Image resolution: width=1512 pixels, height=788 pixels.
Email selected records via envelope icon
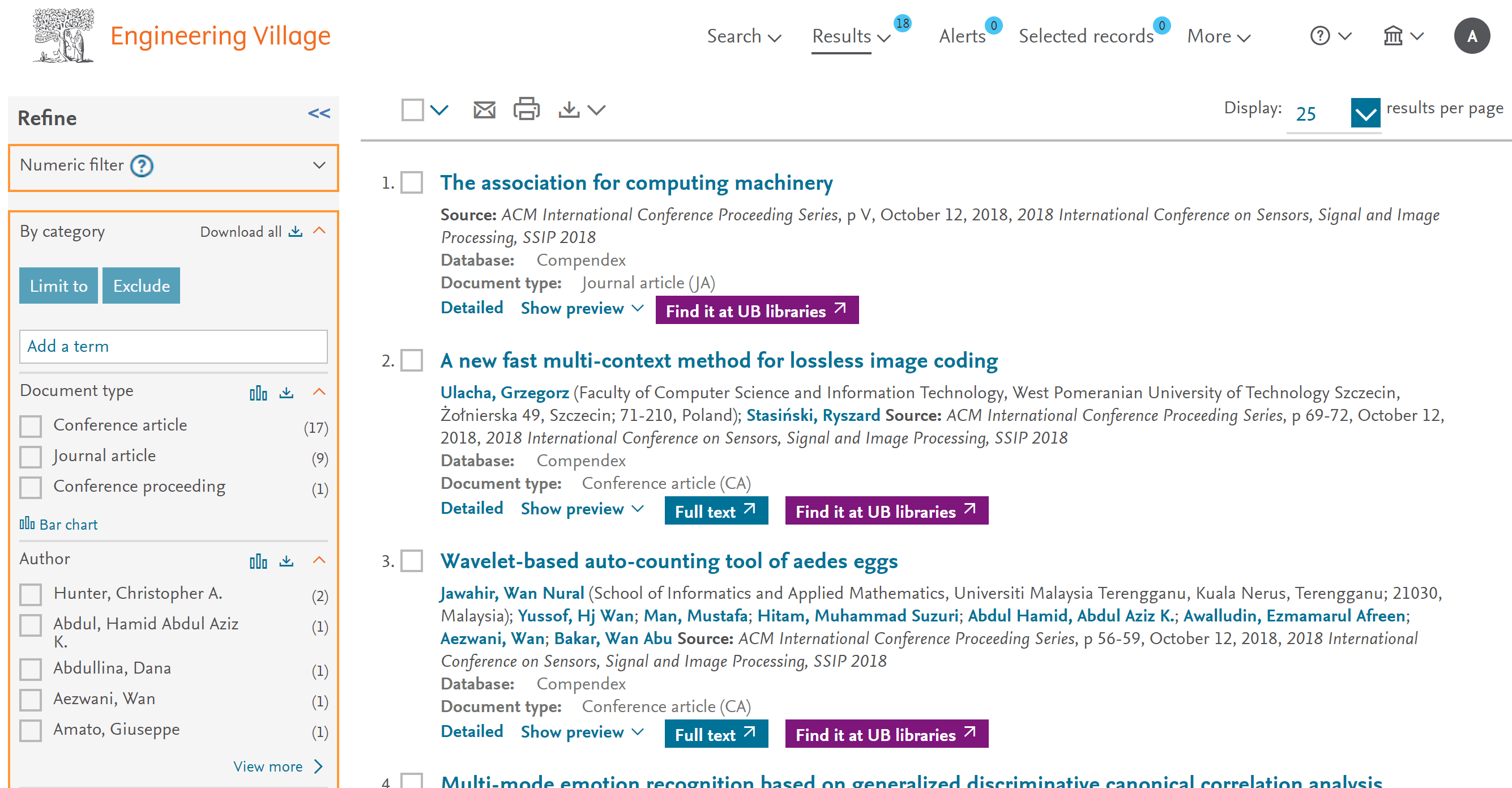point(484,109)
